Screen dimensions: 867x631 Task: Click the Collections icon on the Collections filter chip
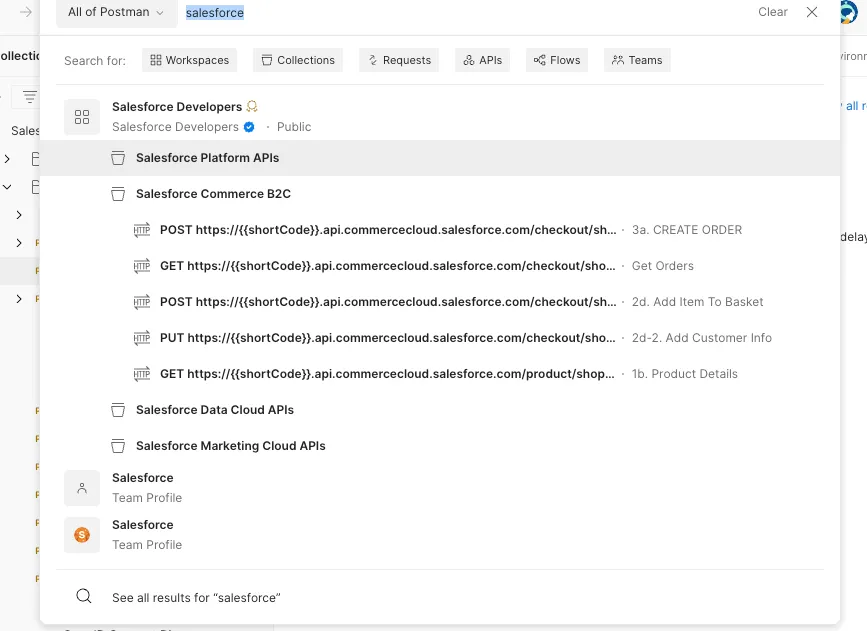coord(265,60)
